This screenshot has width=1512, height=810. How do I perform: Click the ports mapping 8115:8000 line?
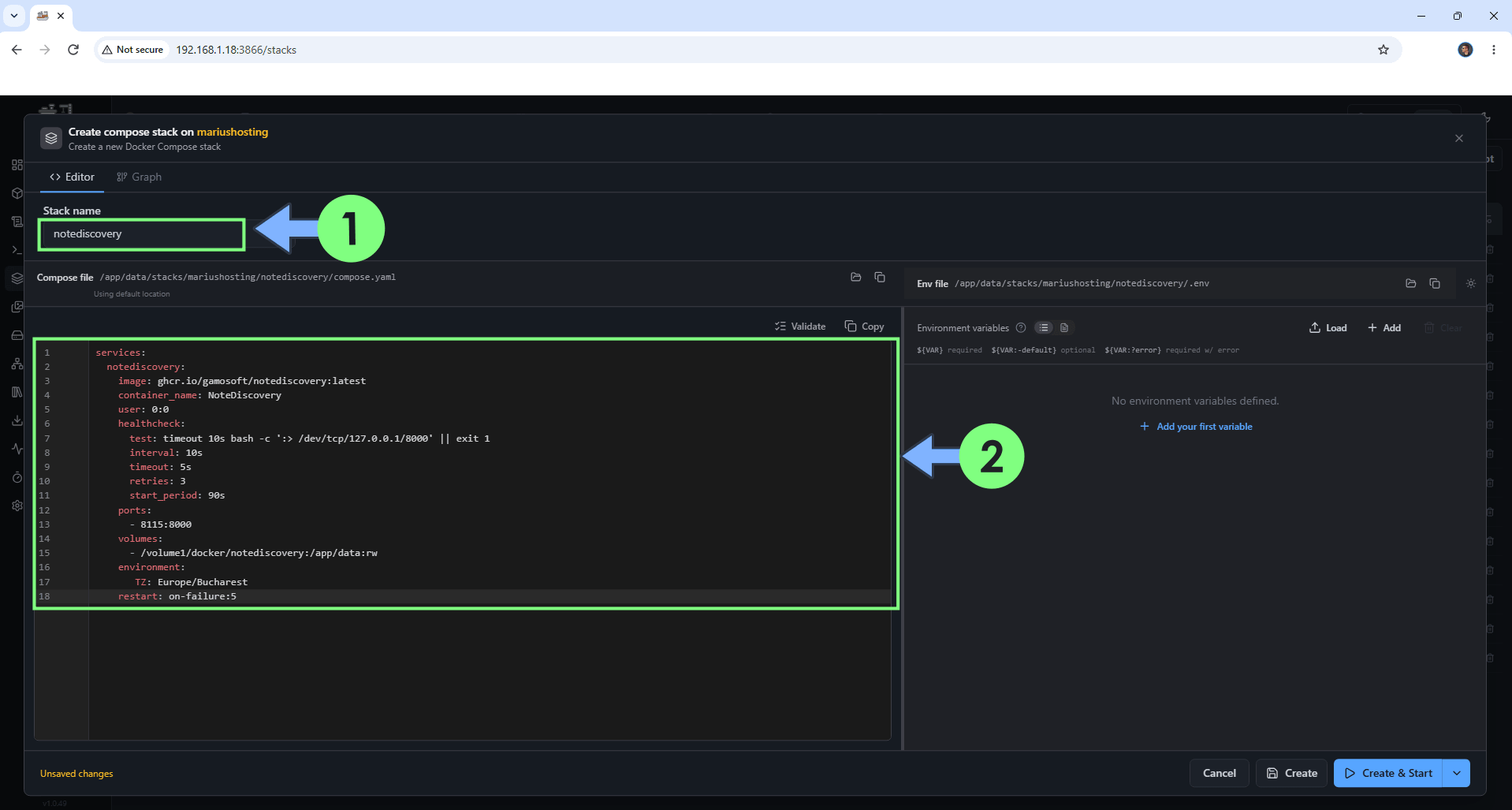pos(161,524)
